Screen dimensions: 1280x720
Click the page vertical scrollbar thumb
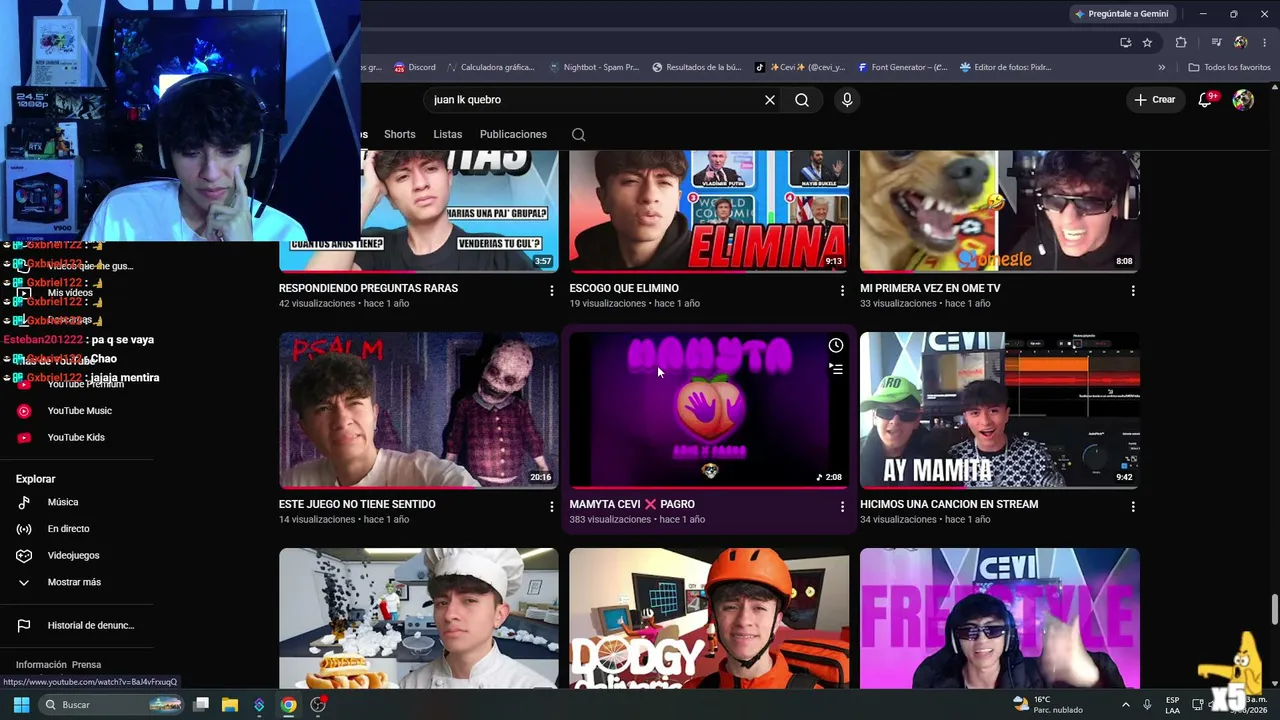tap(1275, 608)
